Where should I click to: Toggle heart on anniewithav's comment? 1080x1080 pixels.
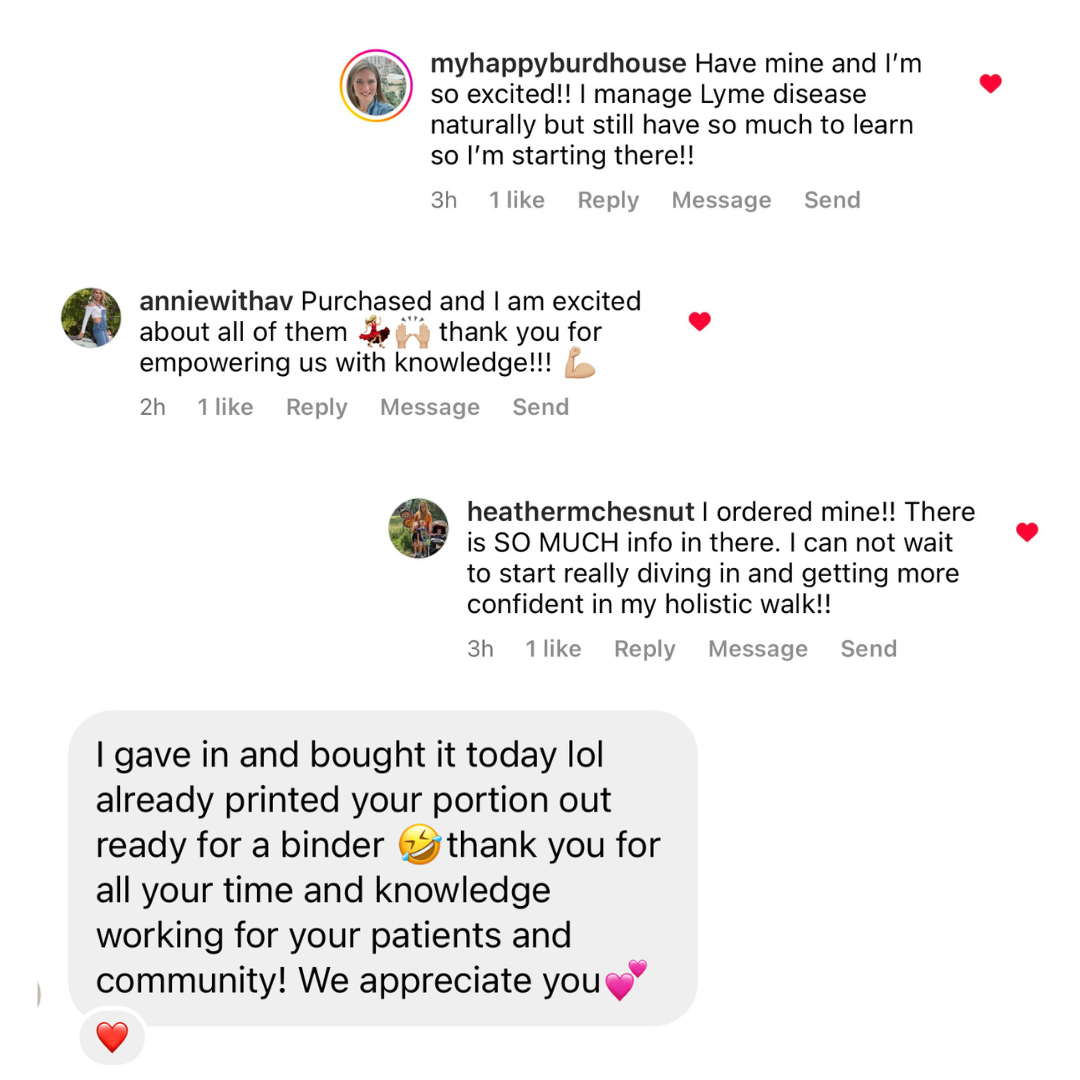pyautogui.click(x=700, y=321)
